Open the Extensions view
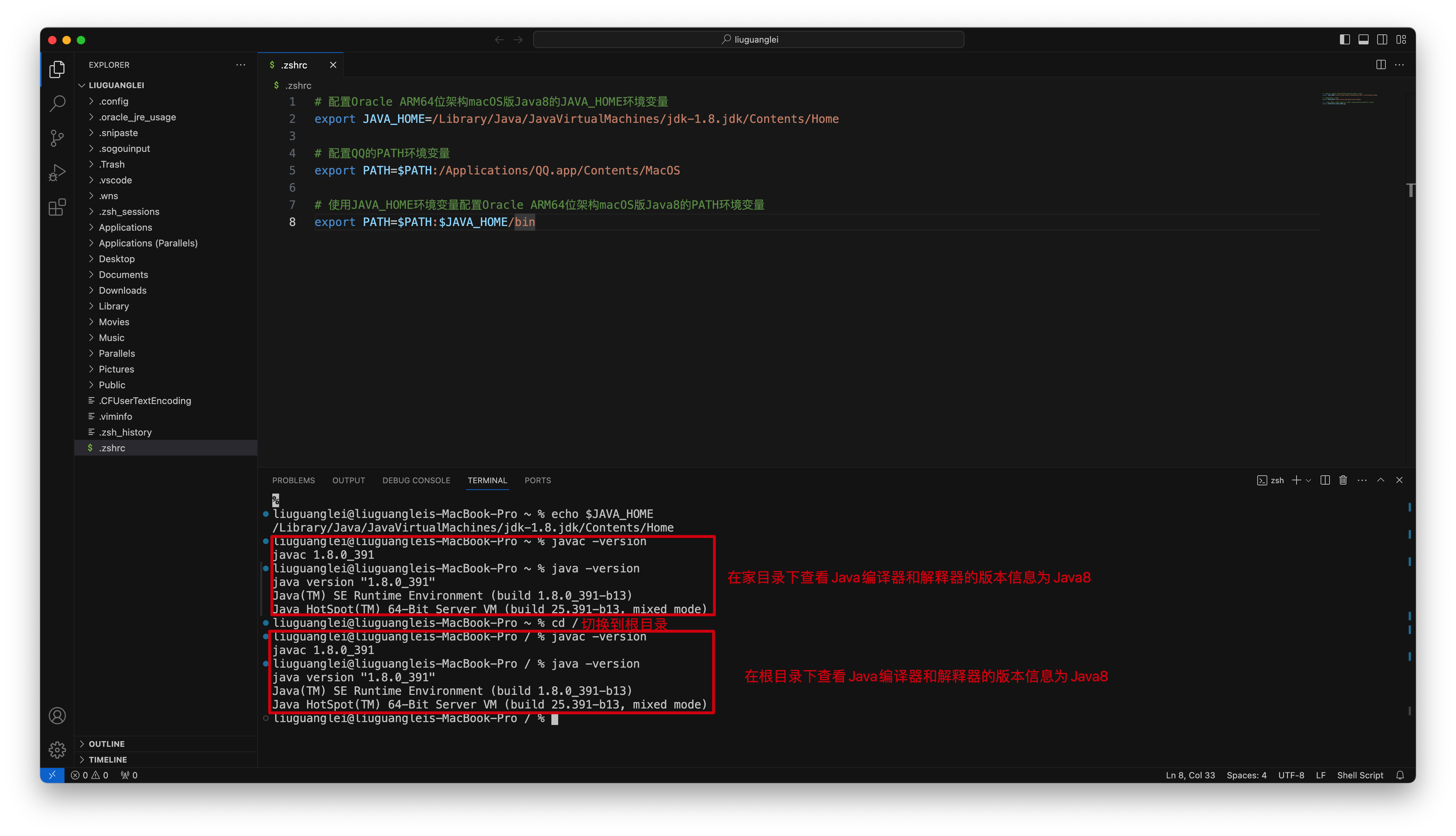The image size is (1456, 836). (57, 207)
